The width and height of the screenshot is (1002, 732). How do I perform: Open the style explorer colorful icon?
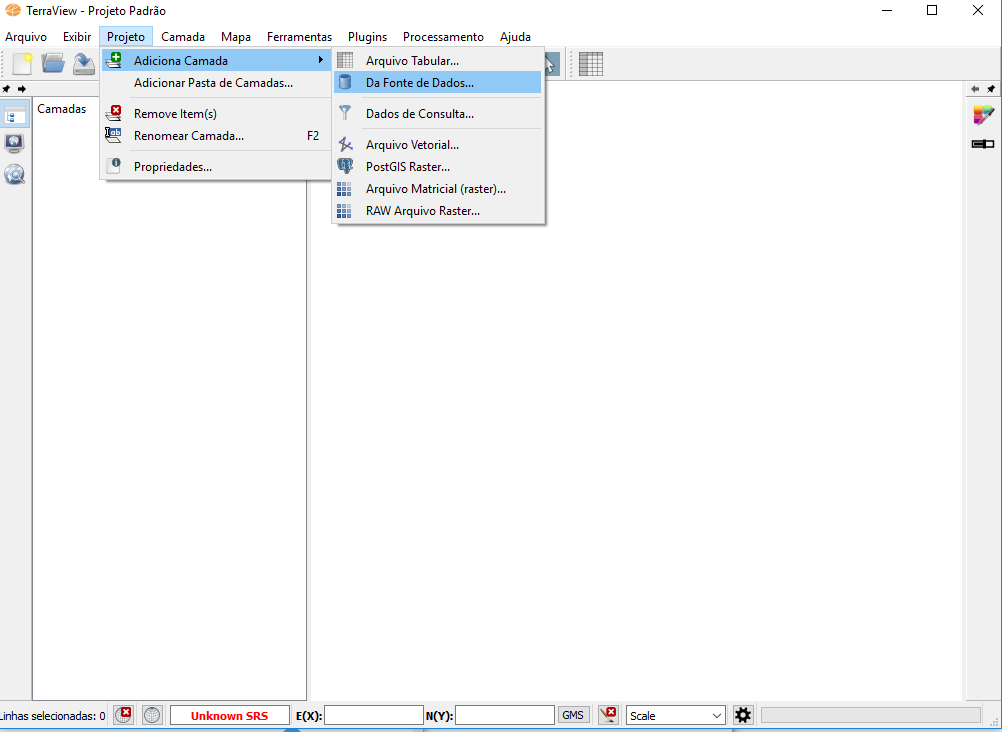point(983,115)
